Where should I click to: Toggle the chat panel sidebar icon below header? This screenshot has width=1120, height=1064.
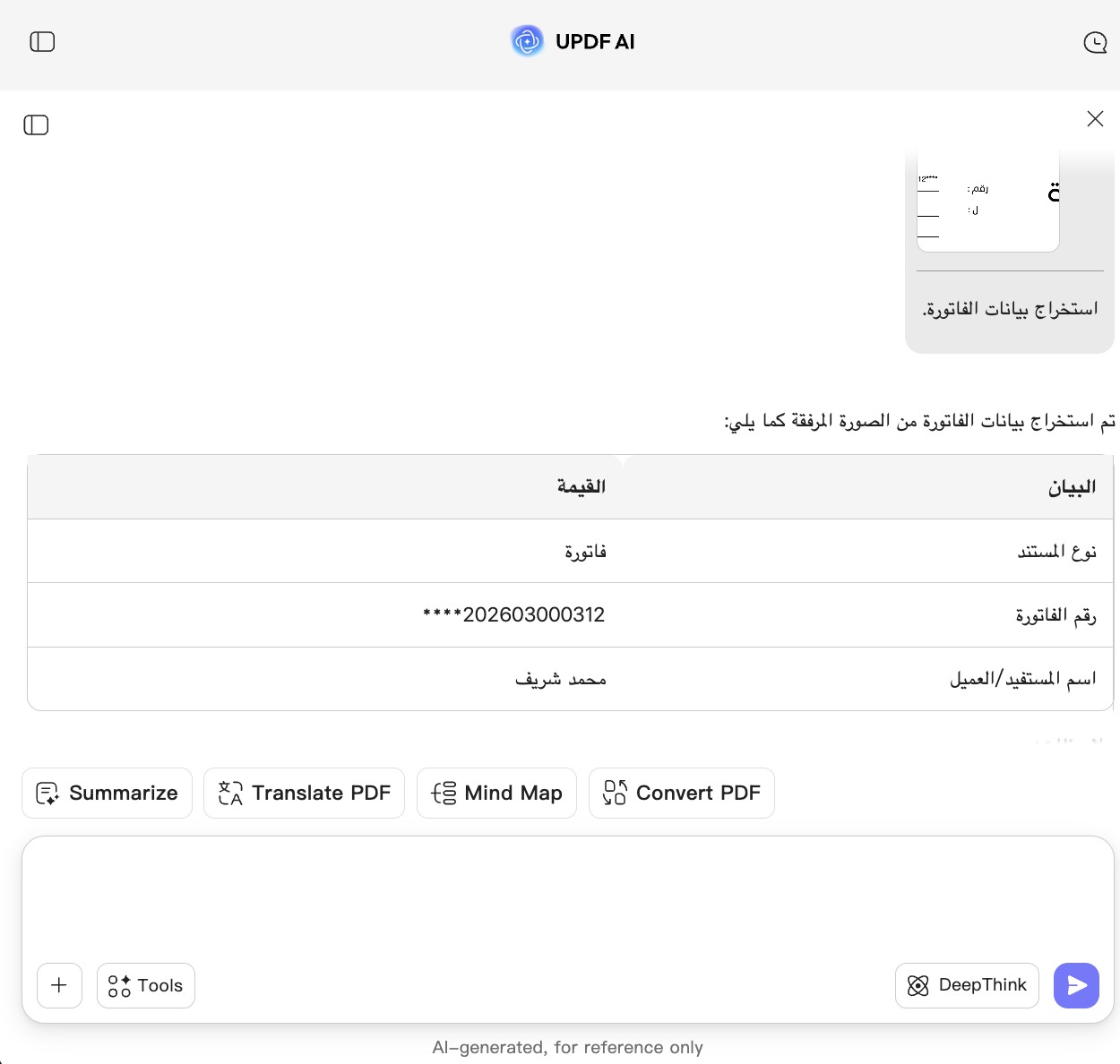[36, 125]
